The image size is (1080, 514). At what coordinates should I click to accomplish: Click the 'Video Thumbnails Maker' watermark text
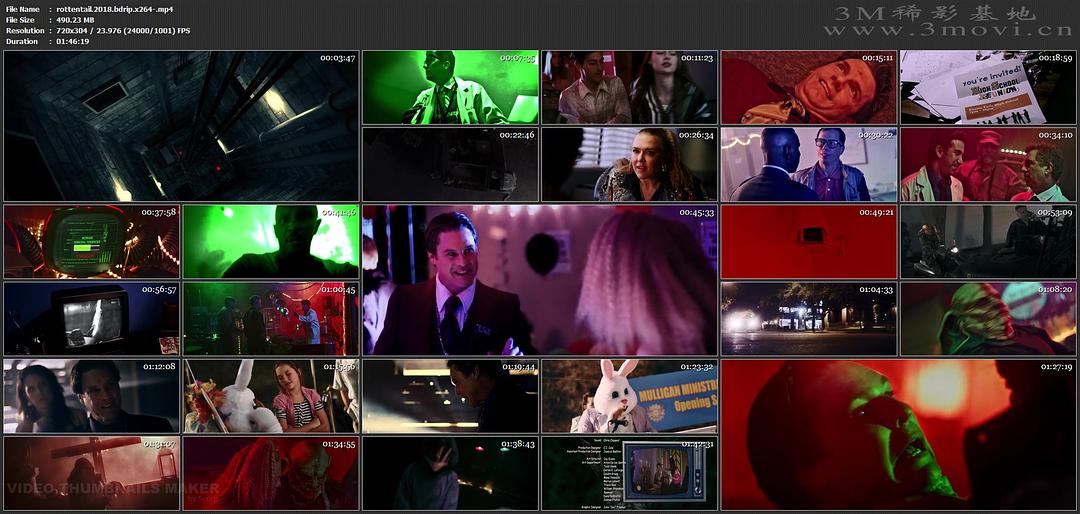[113, 489]
